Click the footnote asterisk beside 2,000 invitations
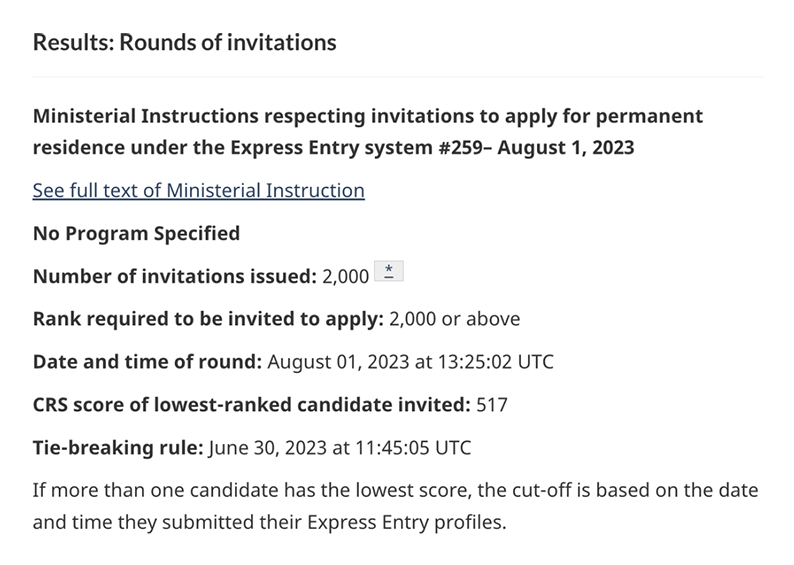The width and height of the screenshot is (794, 565). pyautogui.click(x=388, y=274)
